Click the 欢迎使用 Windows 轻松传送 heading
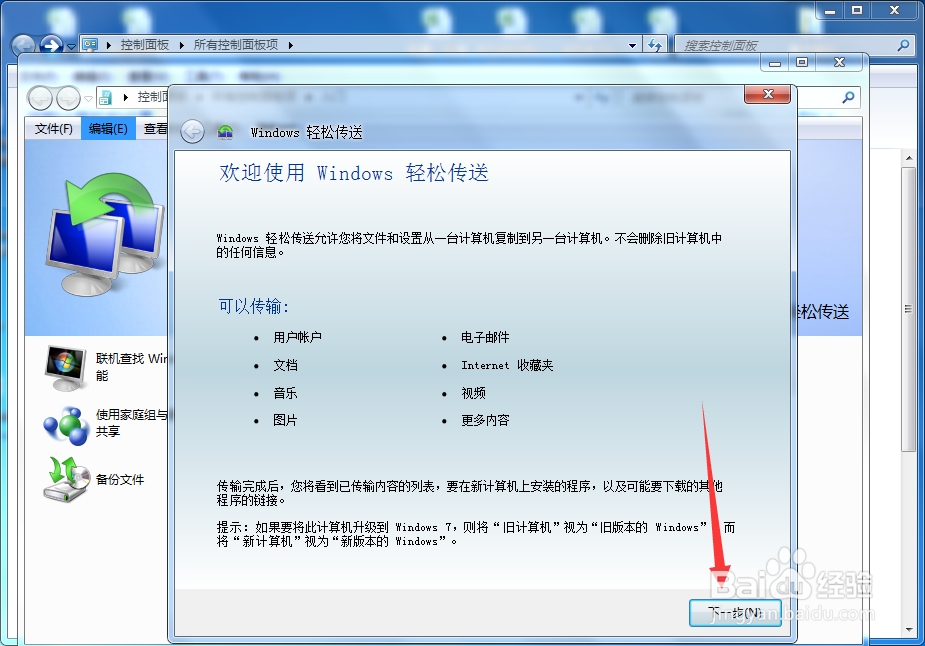The width and height of the screenshot is (925, 646). click(x=354, y=173)
